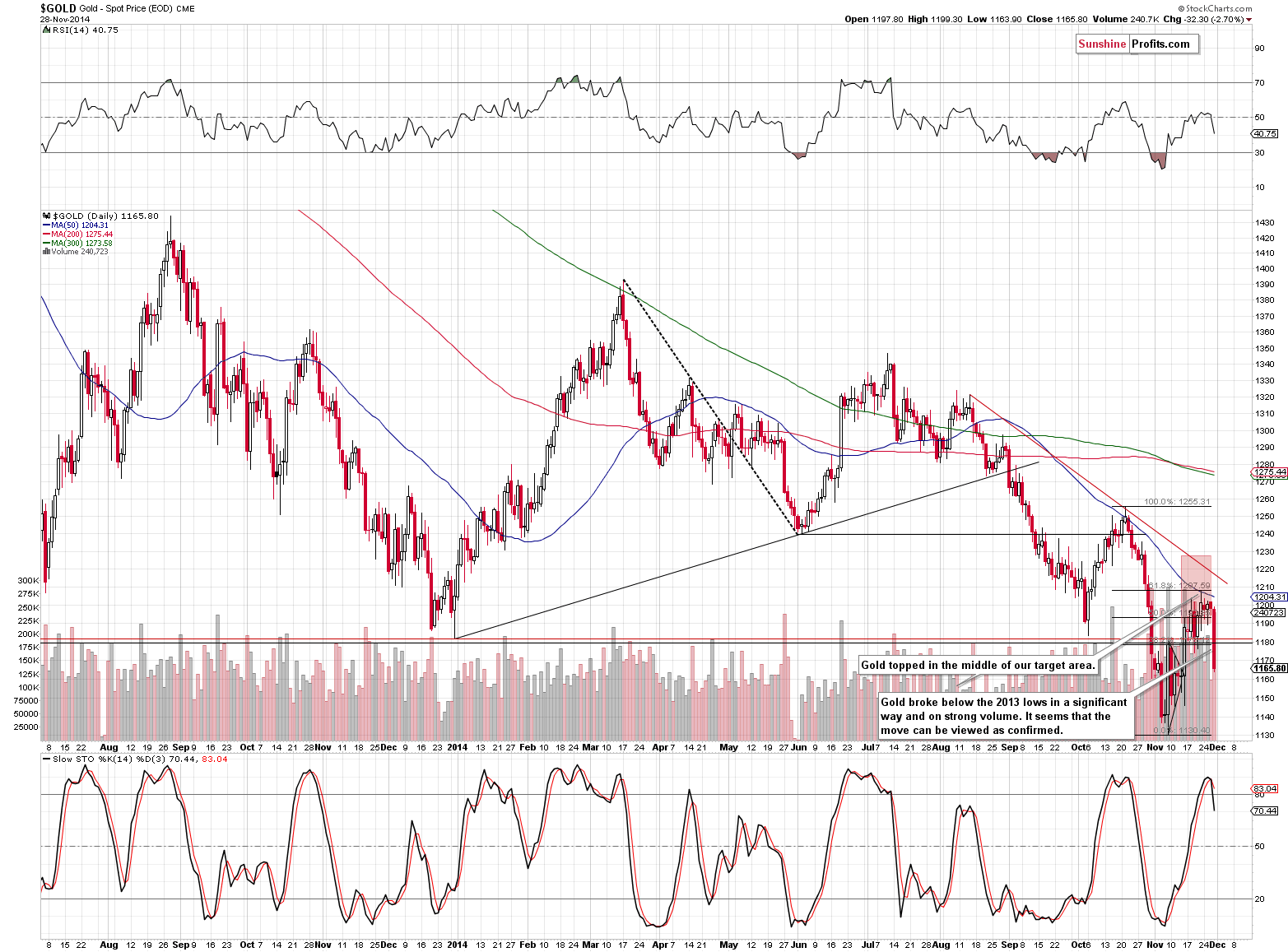Screen dimensions: 1288x952
Task: Click the 83.04 stochastic axis tag
Action: (x=1265, y=788)
